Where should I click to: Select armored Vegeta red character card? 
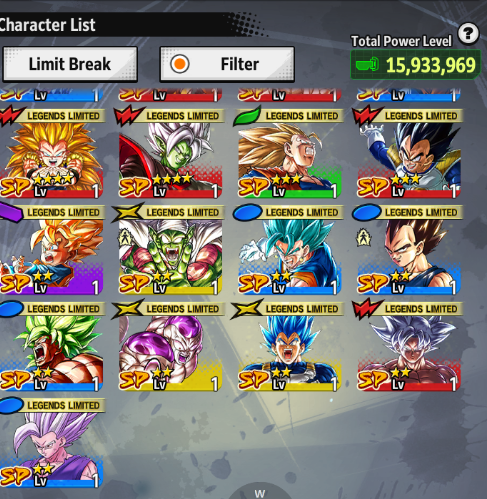point(408,152)
